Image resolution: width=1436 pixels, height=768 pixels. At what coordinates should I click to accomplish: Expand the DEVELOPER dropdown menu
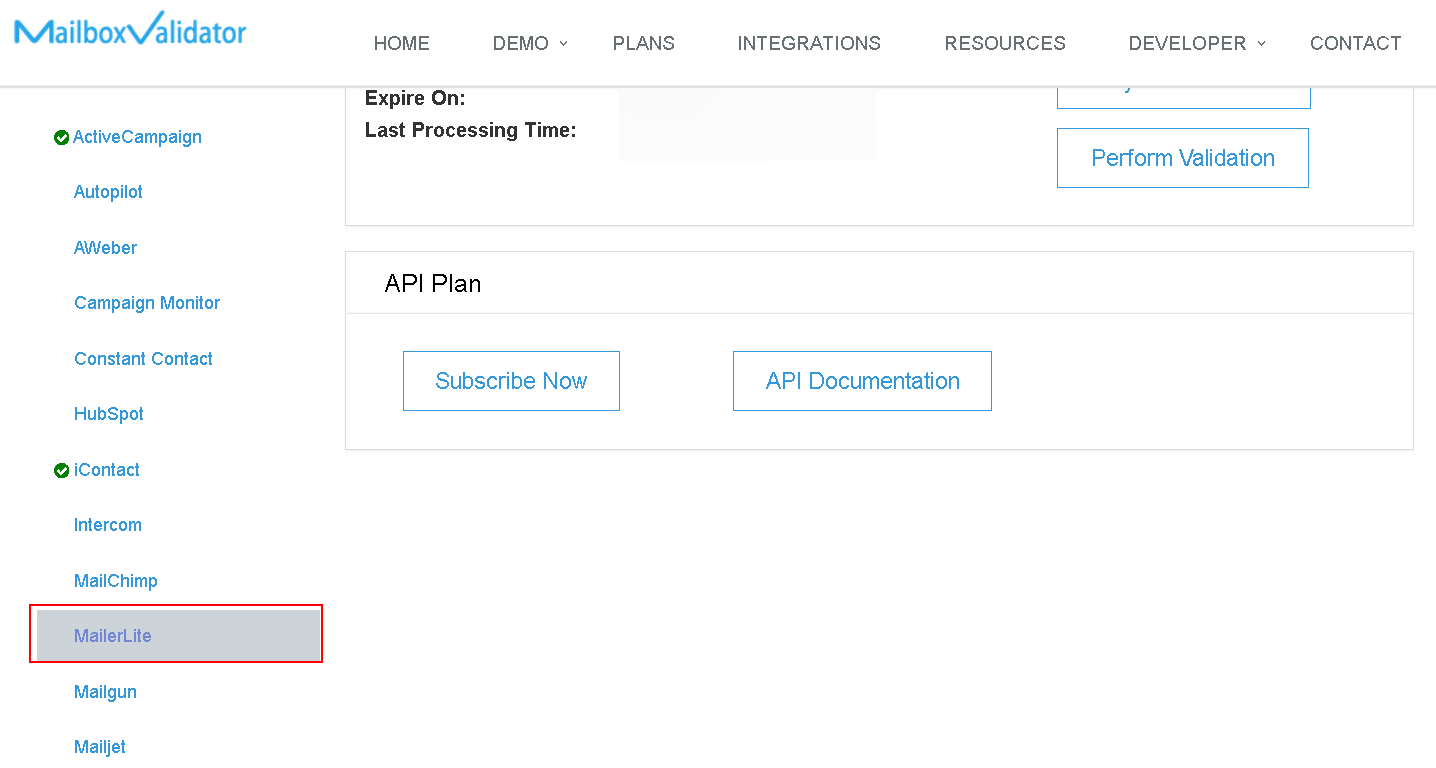click(1188, 43)
